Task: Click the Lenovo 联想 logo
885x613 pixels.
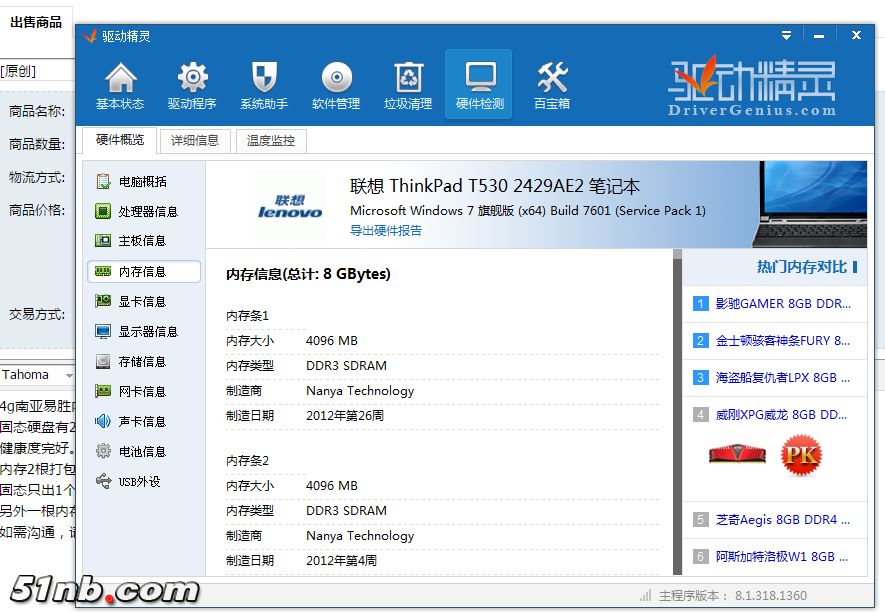Action: coord(290,207)
